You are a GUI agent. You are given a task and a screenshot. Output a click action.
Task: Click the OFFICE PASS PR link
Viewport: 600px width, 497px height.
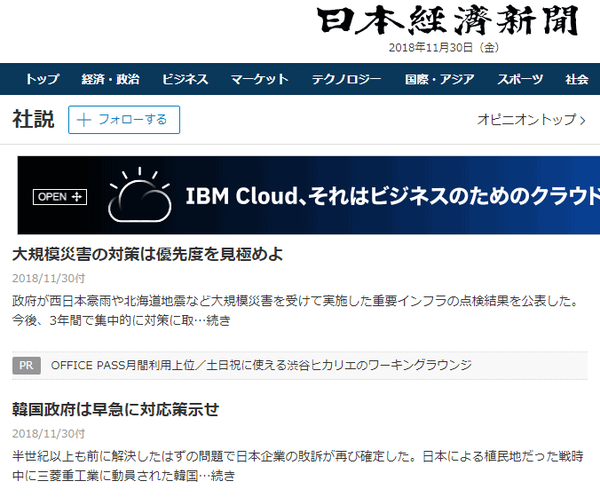pos(261,365)
